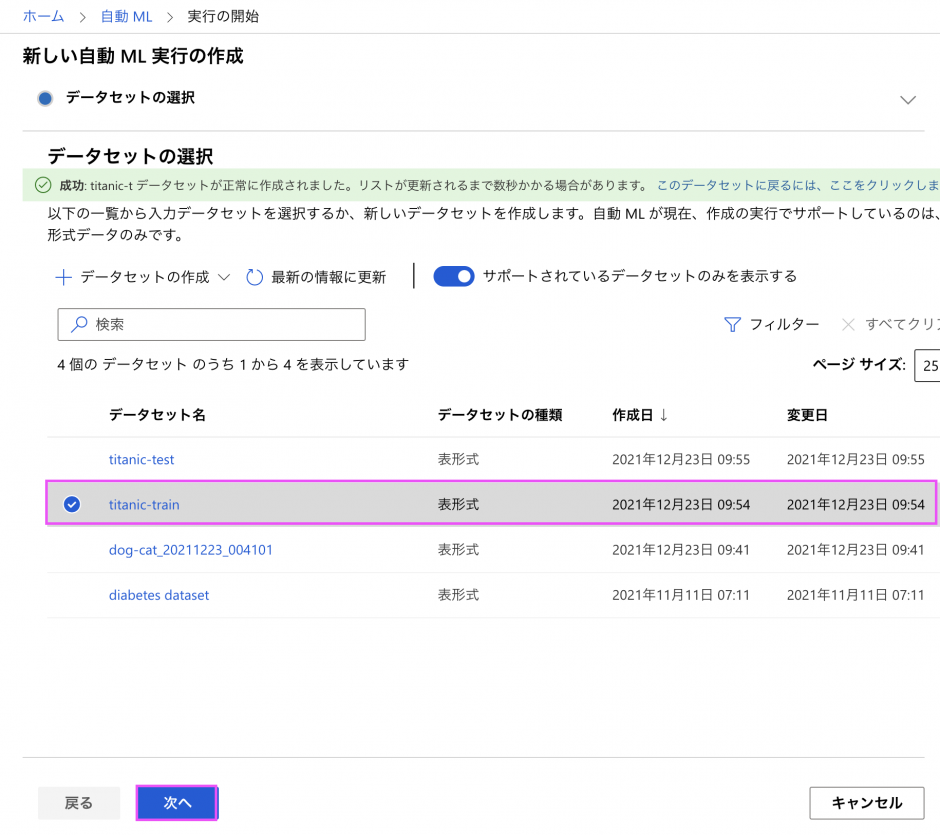The image size is (940, 835).
Task: Click the green success checkmark icon
Action: tap(43, 185)
